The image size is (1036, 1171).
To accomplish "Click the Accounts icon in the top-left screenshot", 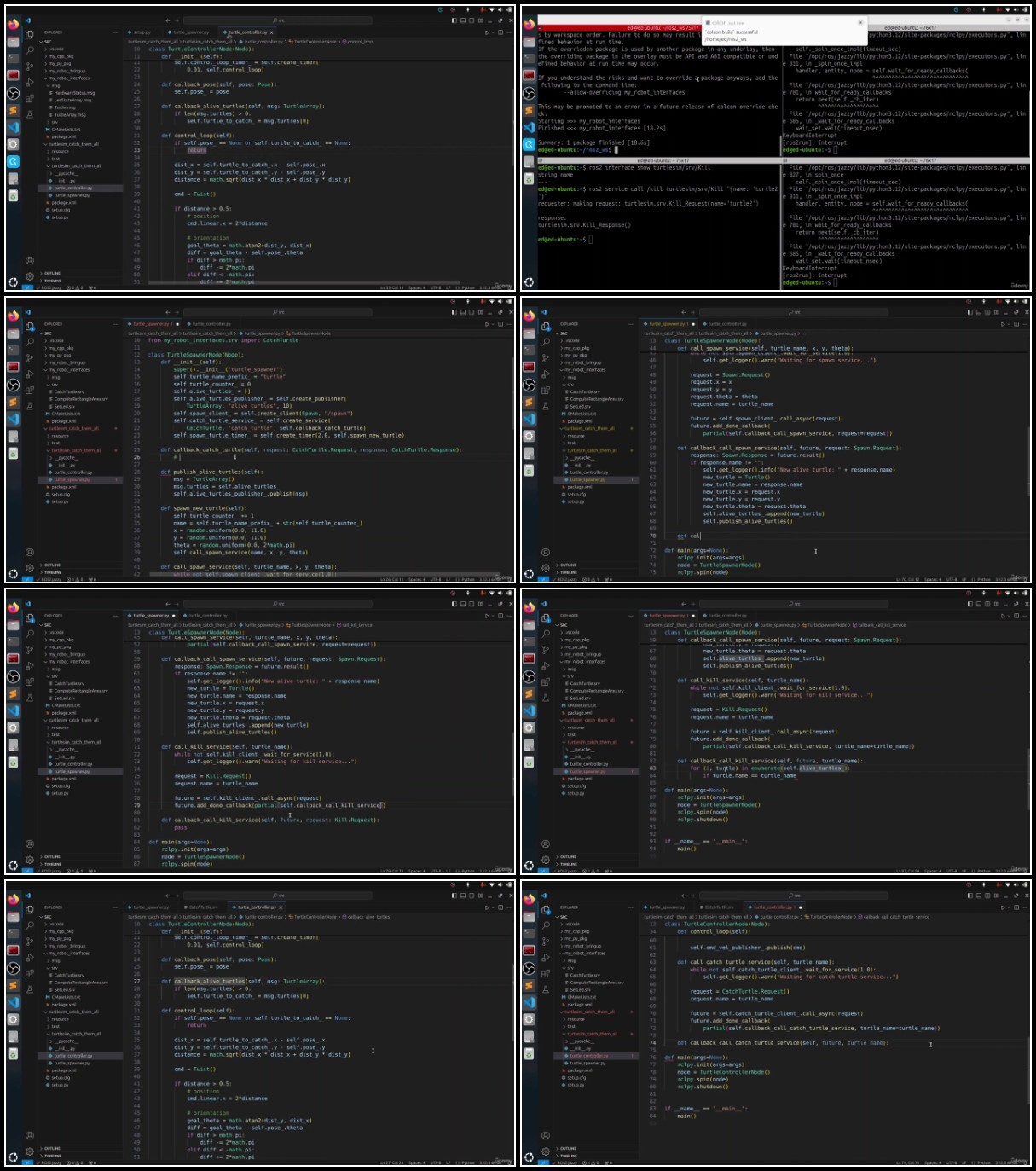I will [x=30, y=261].
